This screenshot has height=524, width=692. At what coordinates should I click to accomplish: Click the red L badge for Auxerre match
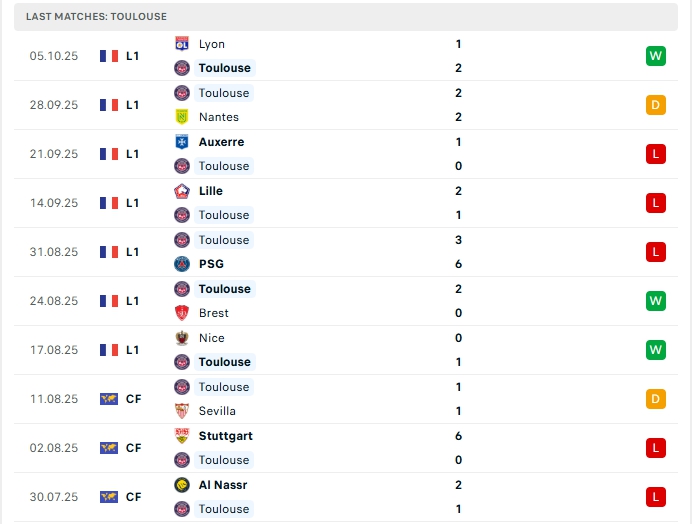[x=656, y=154]
